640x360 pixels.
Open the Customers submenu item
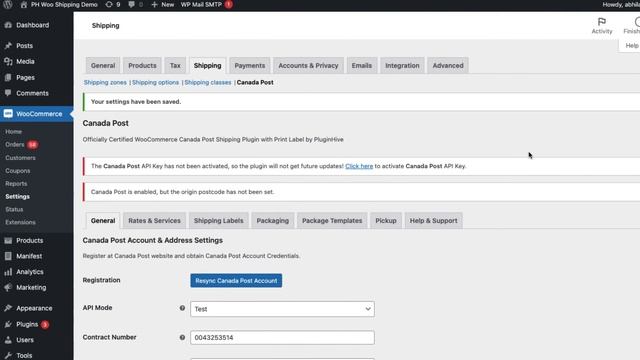click(20, 158)
